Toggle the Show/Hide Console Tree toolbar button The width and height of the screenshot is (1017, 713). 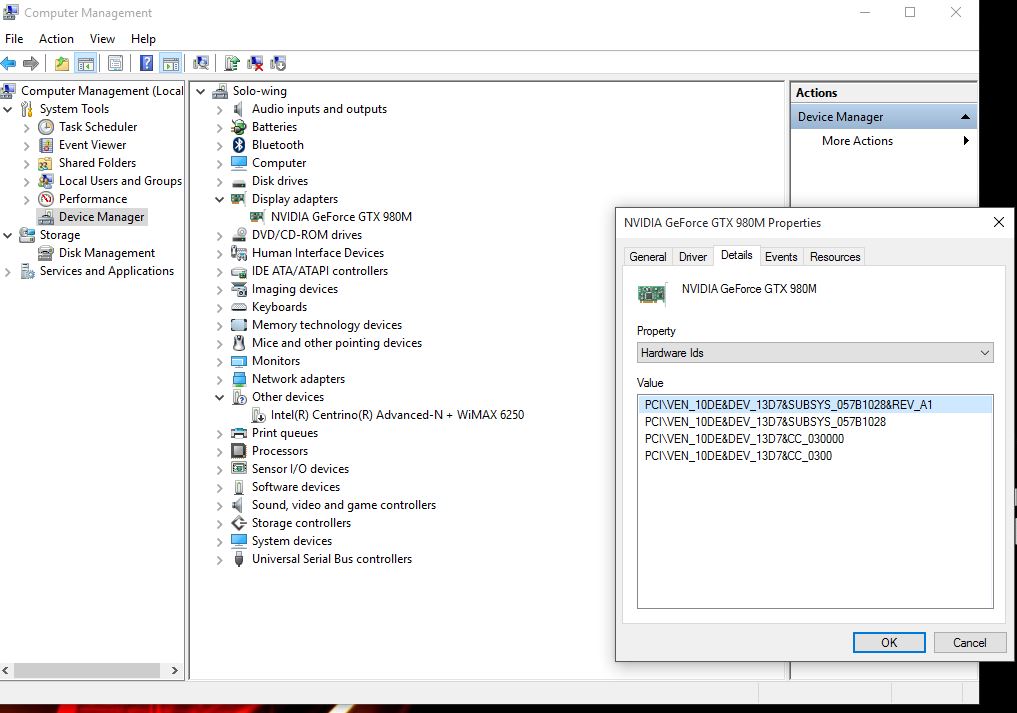point(86,63)
